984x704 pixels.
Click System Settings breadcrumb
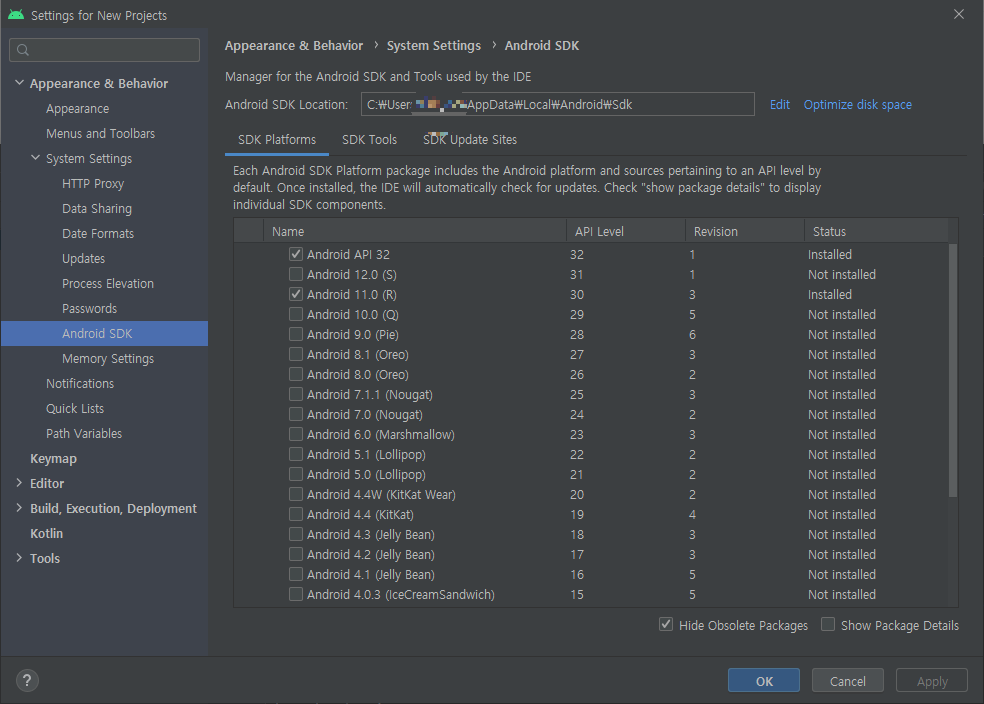point(434,45)
